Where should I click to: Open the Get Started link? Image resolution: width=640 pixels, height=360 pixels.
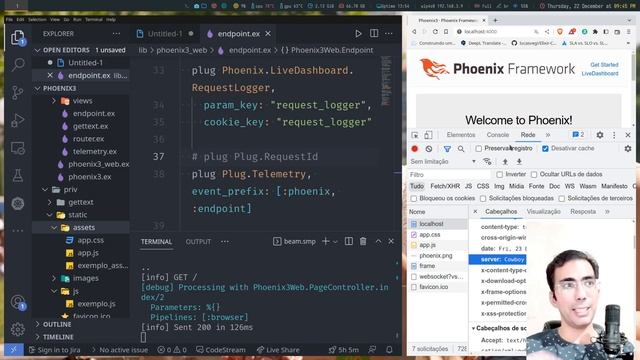(604, 64)
